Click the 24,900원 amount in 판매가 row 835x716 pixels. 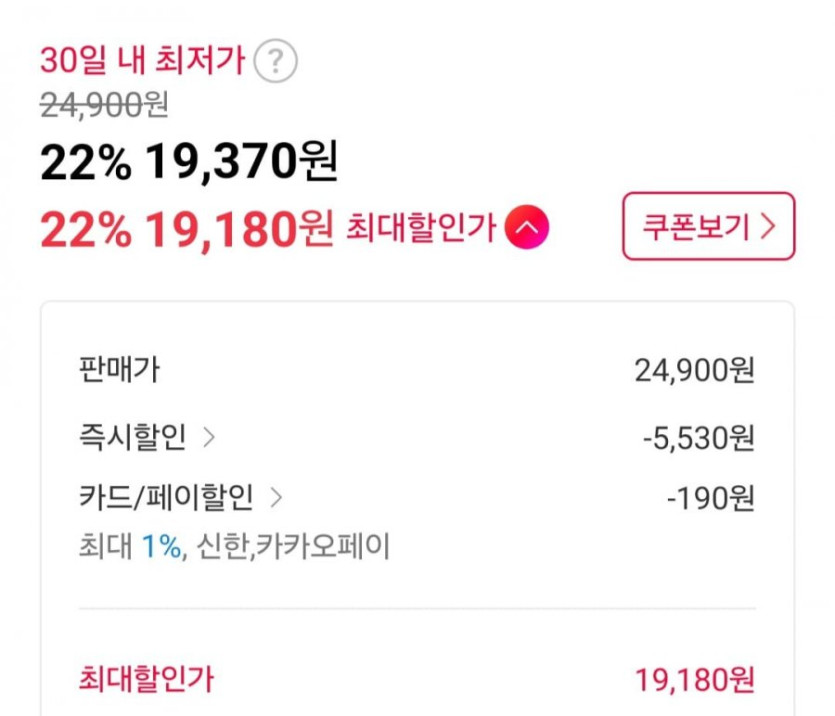694,371
